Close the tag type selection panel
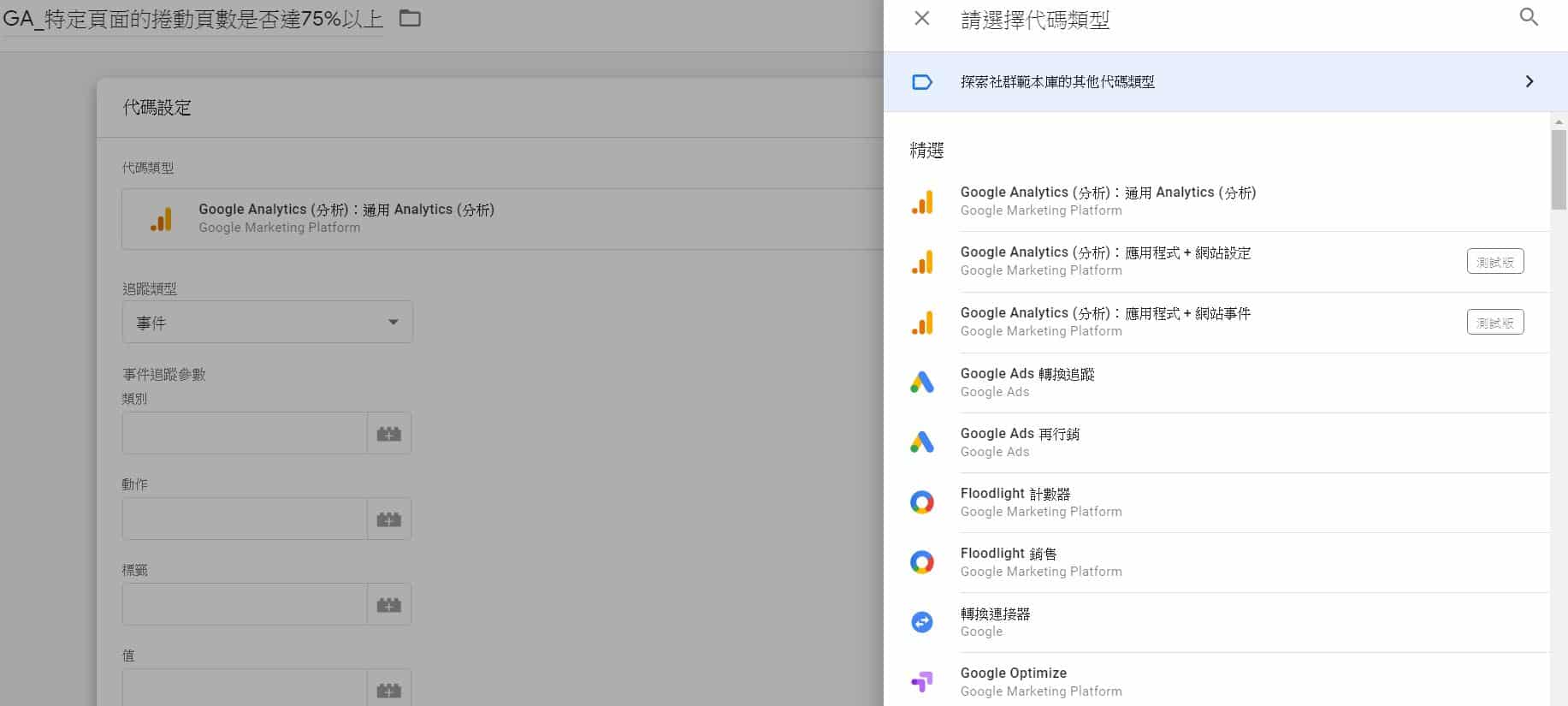Image resolution: width=1568 pixels, height=706 pixels. pos(921,18)
